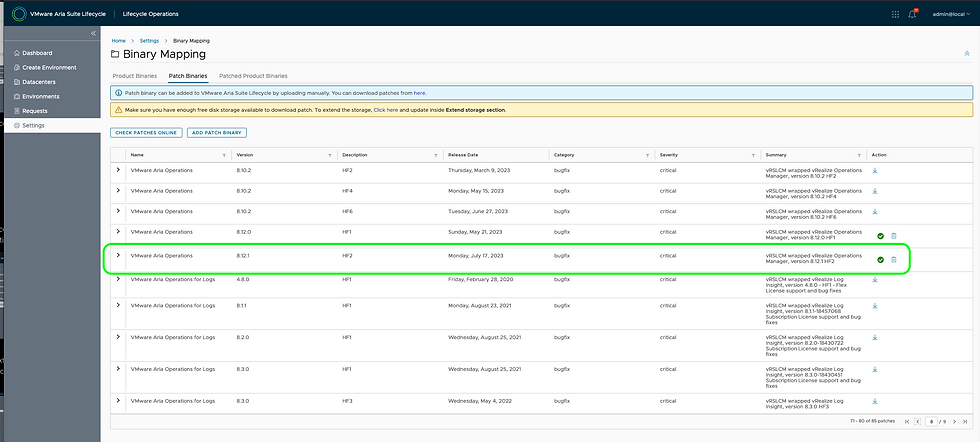Download the Operations for Logs 4.8.0 patch
Viewport: 980px width, 442px height.
point(875,279)
